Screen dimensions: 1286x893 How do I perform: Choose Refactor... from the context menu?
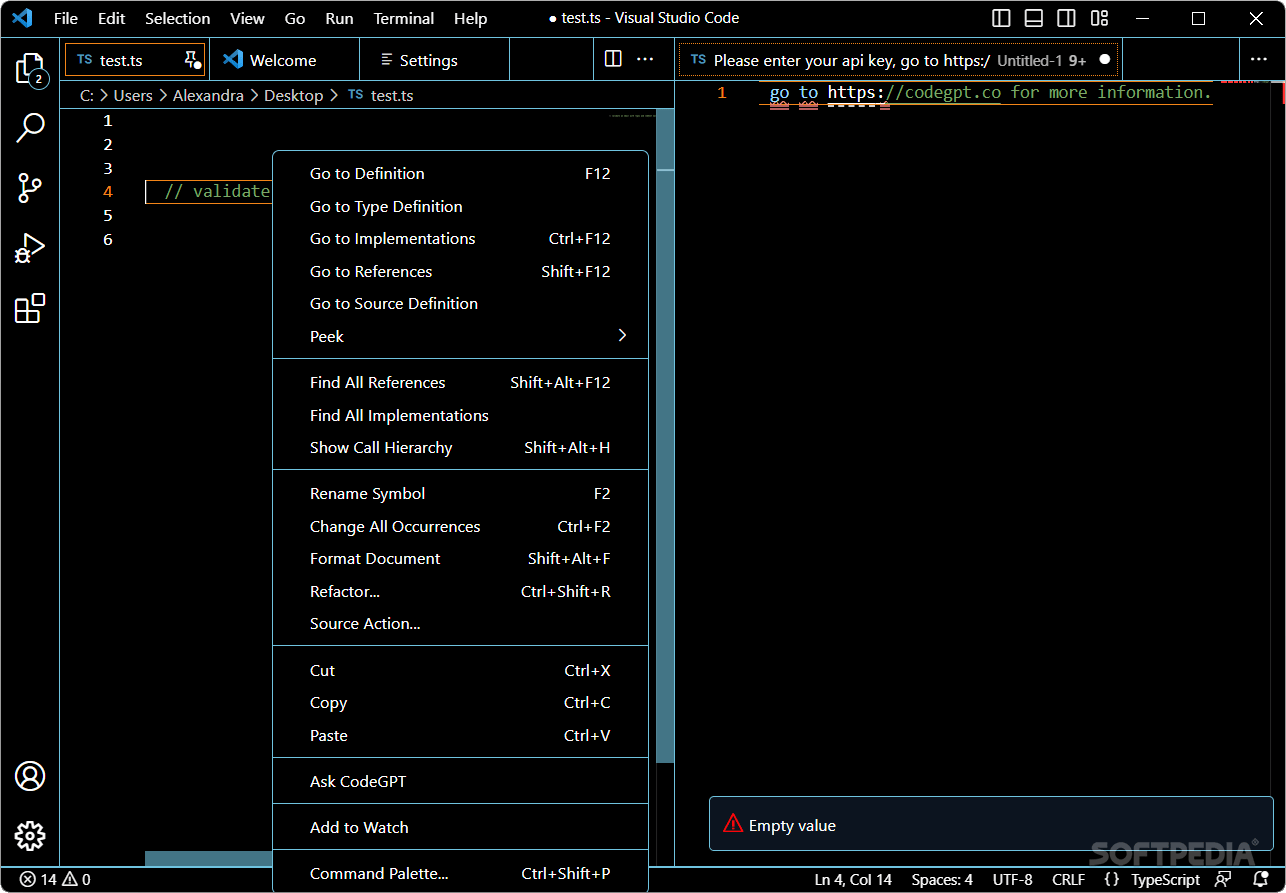460,591
